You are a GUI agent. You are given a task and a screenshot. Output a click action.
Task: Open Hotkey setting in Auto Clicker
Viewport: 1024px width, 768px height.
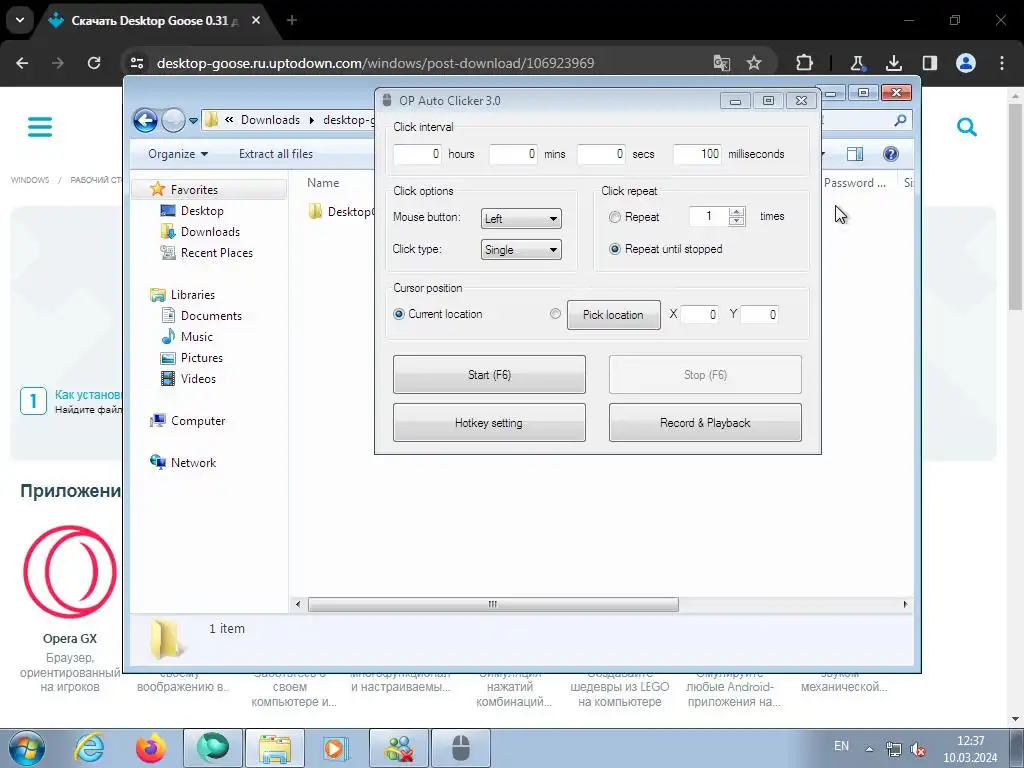[x=489, y=423]
